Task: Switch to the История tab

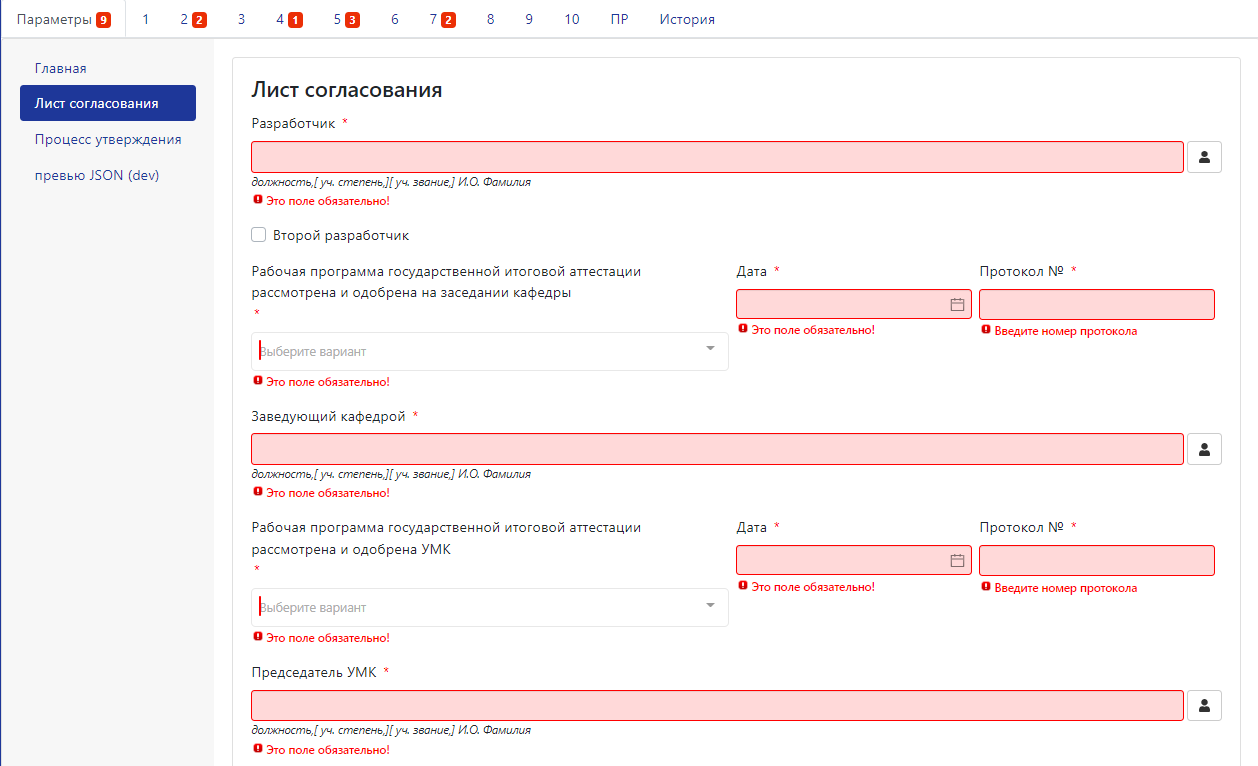Action: (x=687, y=19)
